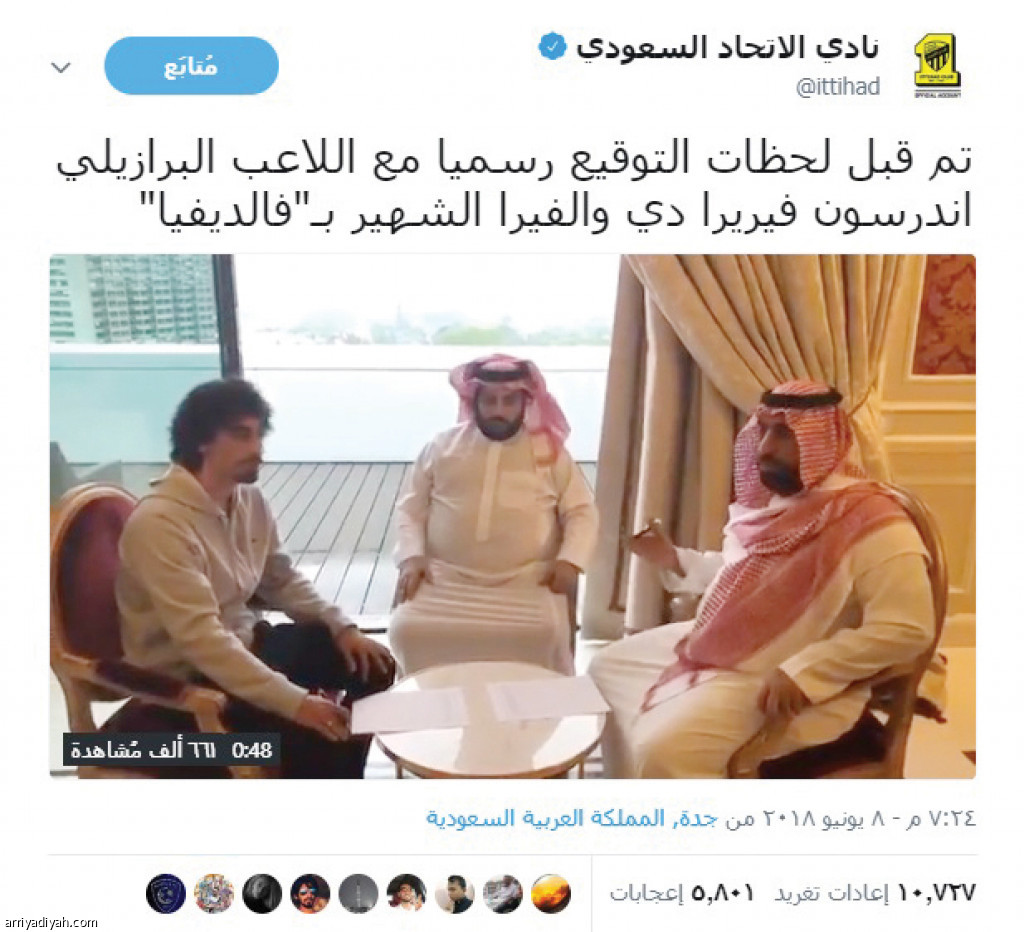
Task: Open the جدة, المملكة العربية السعودية location link
Action: 572,818
